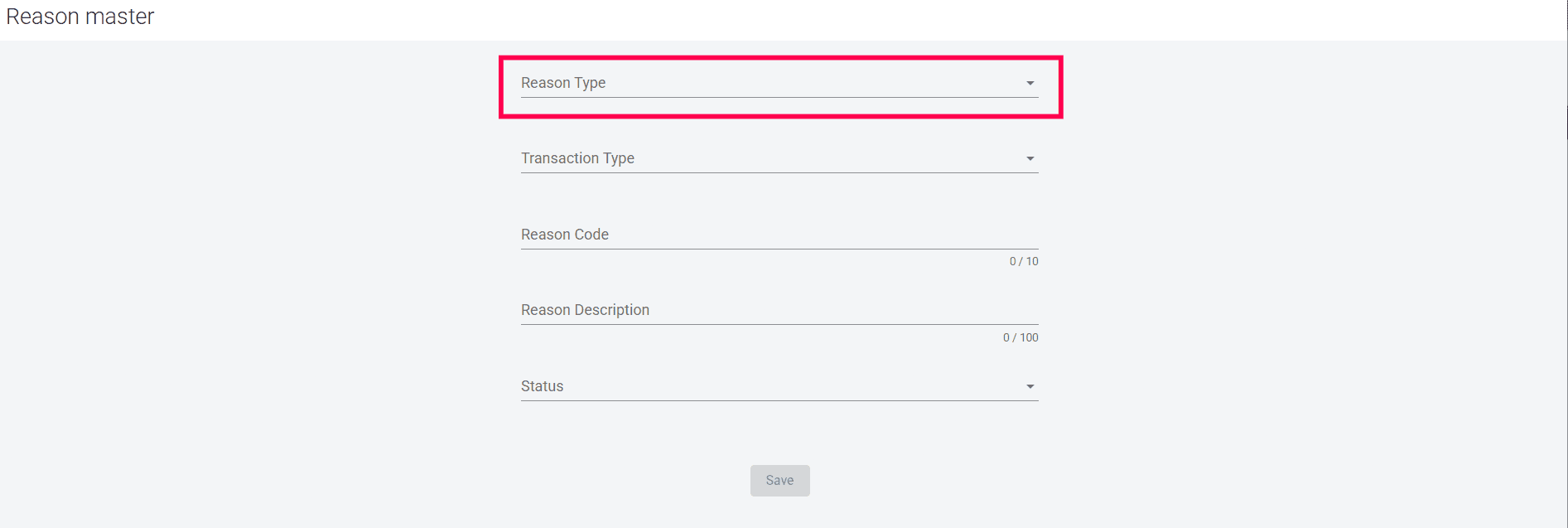Click the Reason Type dropdown arrow
This screenshot has width=1568, height=528.
1030,83
